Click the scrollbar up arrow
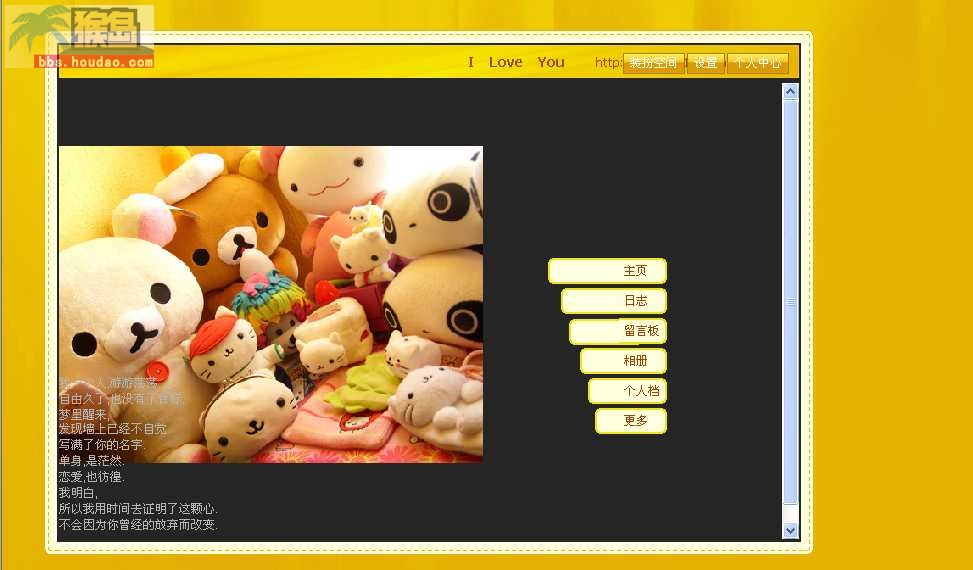The image size is (973, 570). click(x=790, y=92)
